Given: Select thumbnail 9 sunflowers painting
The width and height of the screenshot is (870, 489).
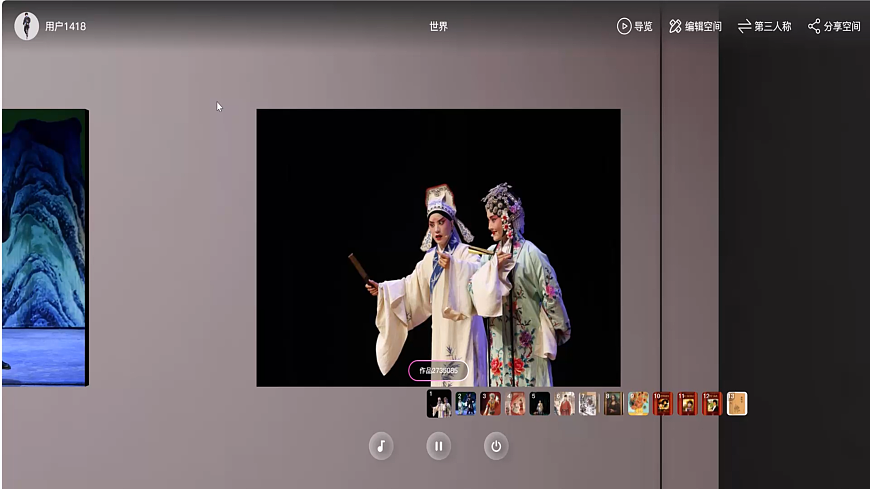Looking at the screenshot, I should point(638,404).
